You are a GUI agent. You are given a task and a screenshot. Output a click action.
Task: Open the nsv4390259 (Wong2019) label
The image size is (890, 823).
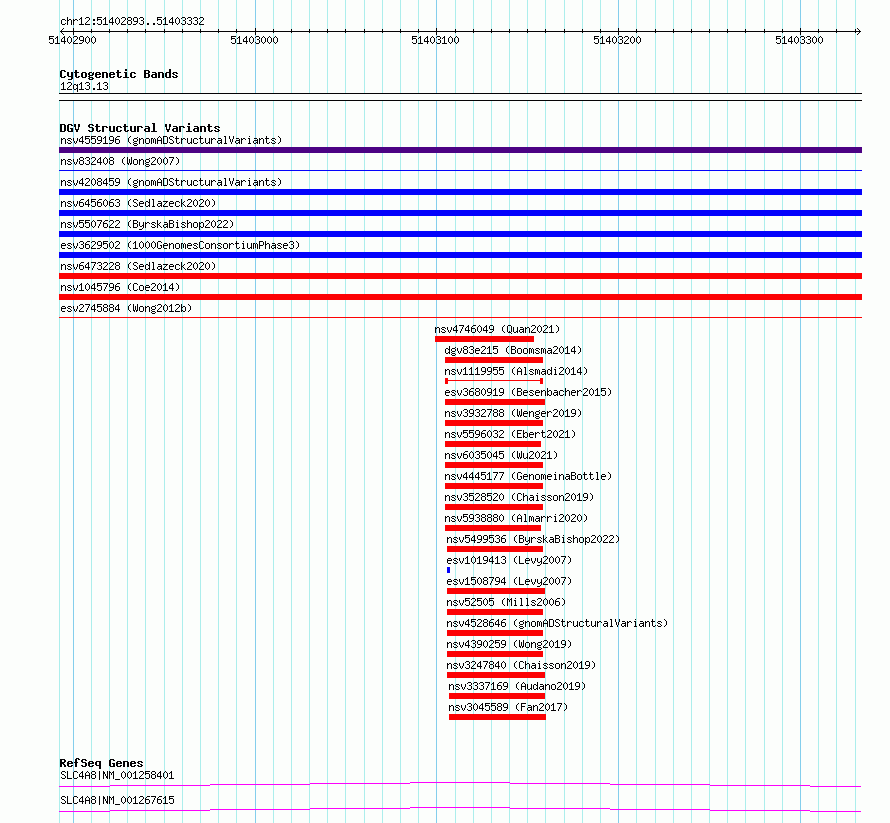[x=509, y=644]
